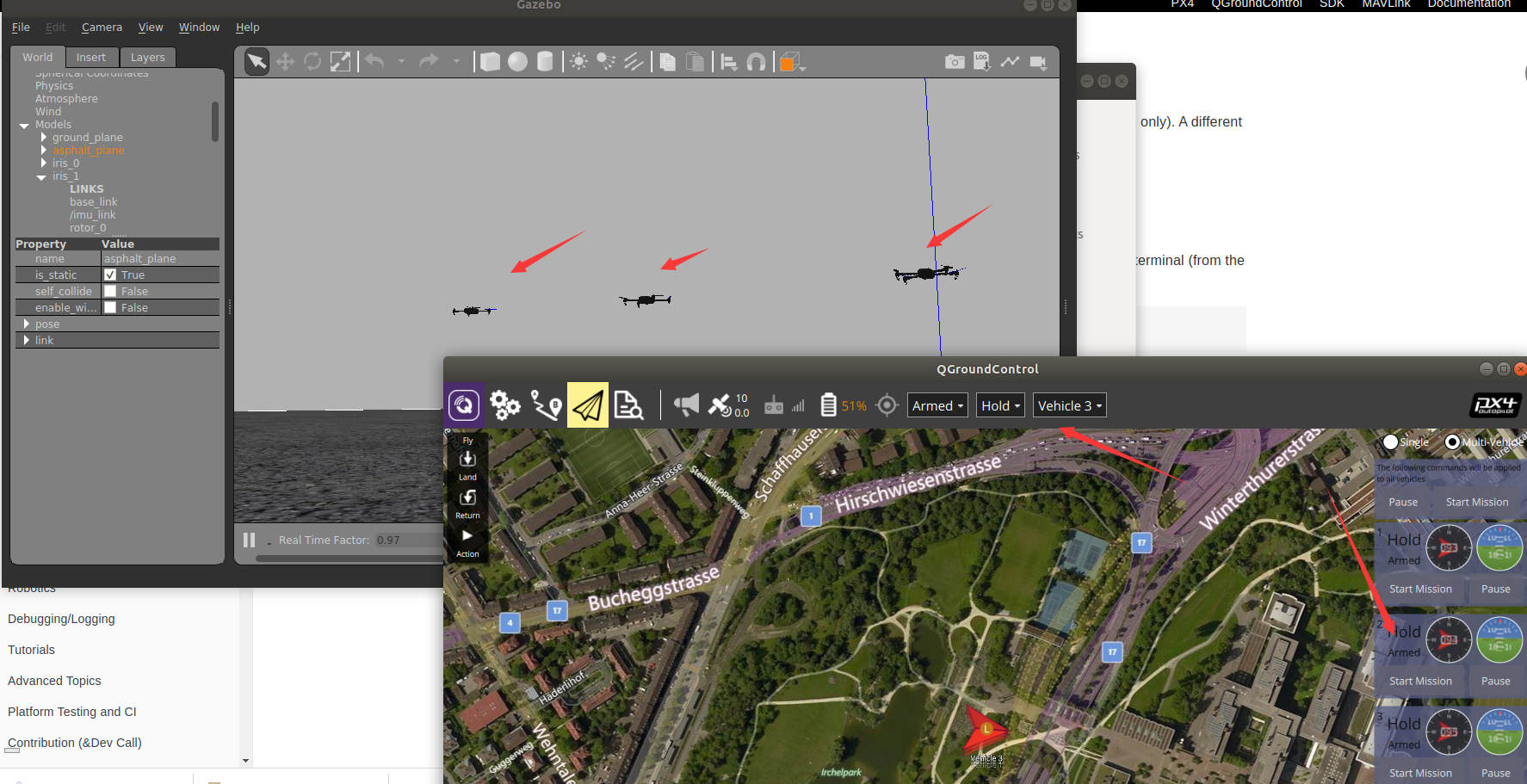Open Gazebo Window menu

pyautogui.click(x=199, y=28)
